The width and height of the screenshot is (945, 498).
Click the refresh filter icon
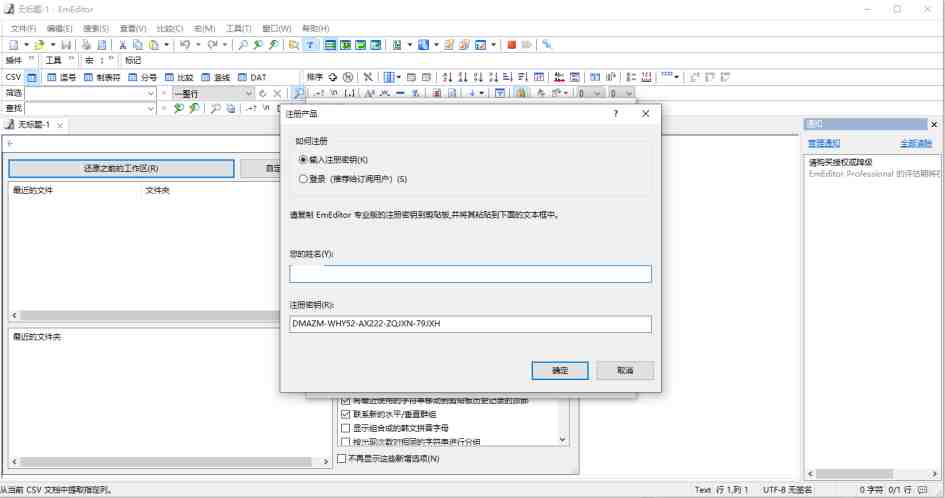263,93
